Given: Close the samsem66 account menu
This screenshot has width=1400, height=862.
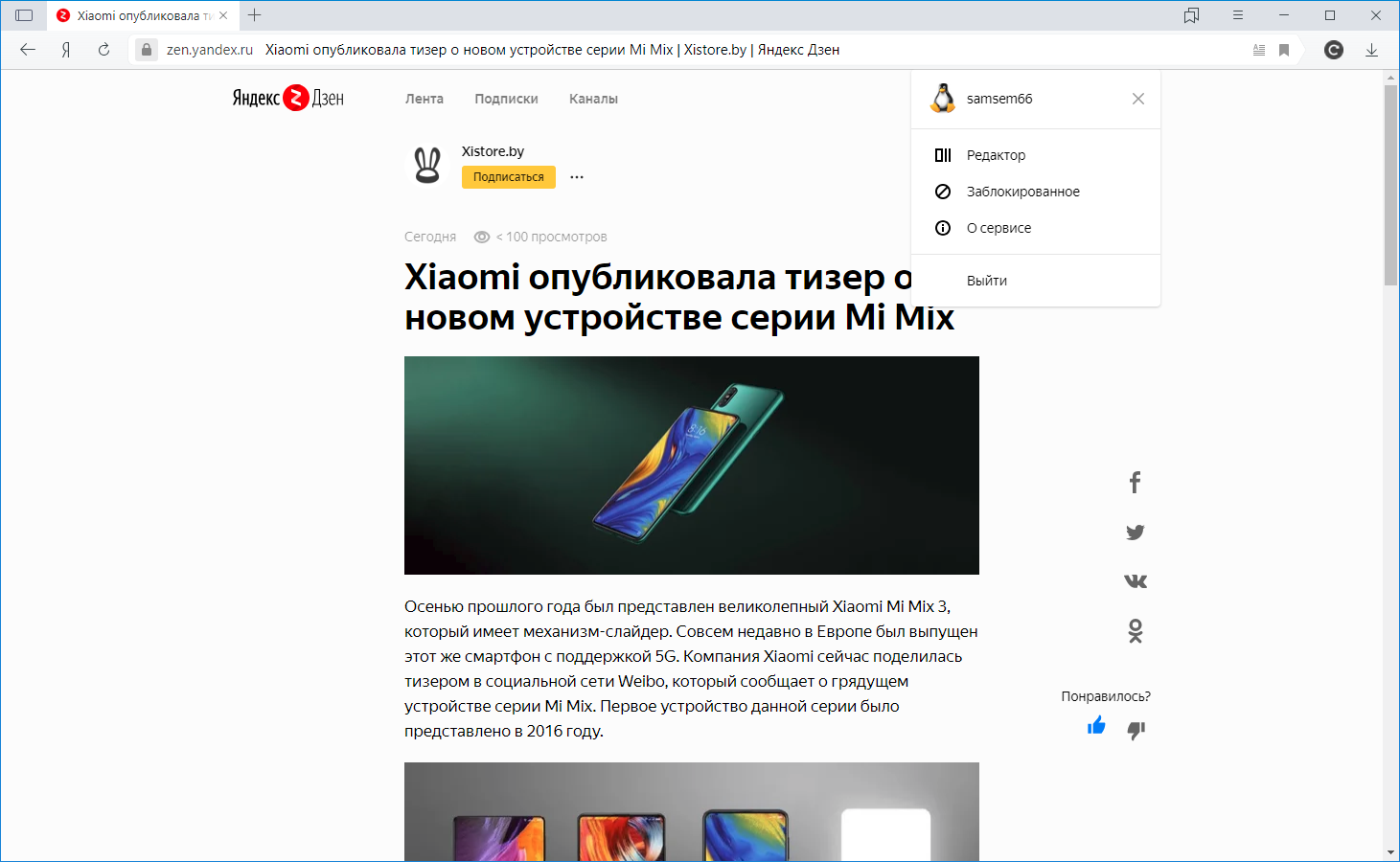Looking at the screenshot, I should click(1138, 99).
